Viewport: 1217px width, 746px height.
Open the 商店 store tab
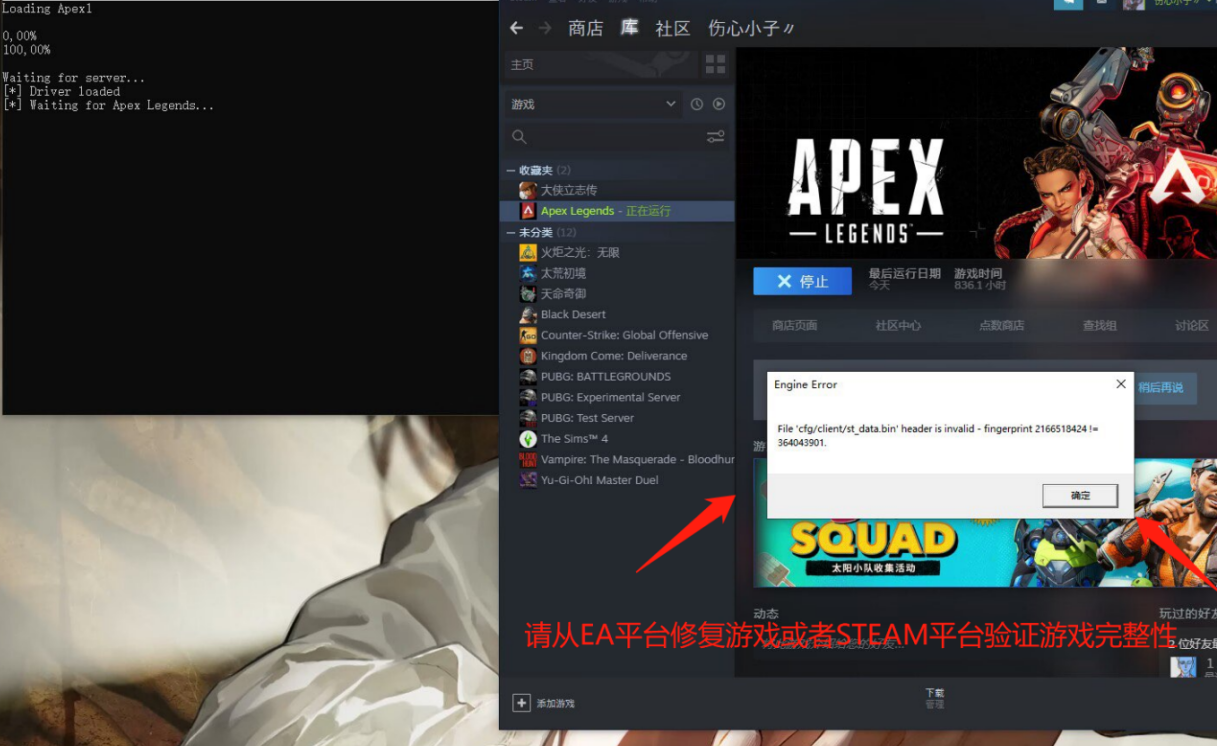[585, 28]
